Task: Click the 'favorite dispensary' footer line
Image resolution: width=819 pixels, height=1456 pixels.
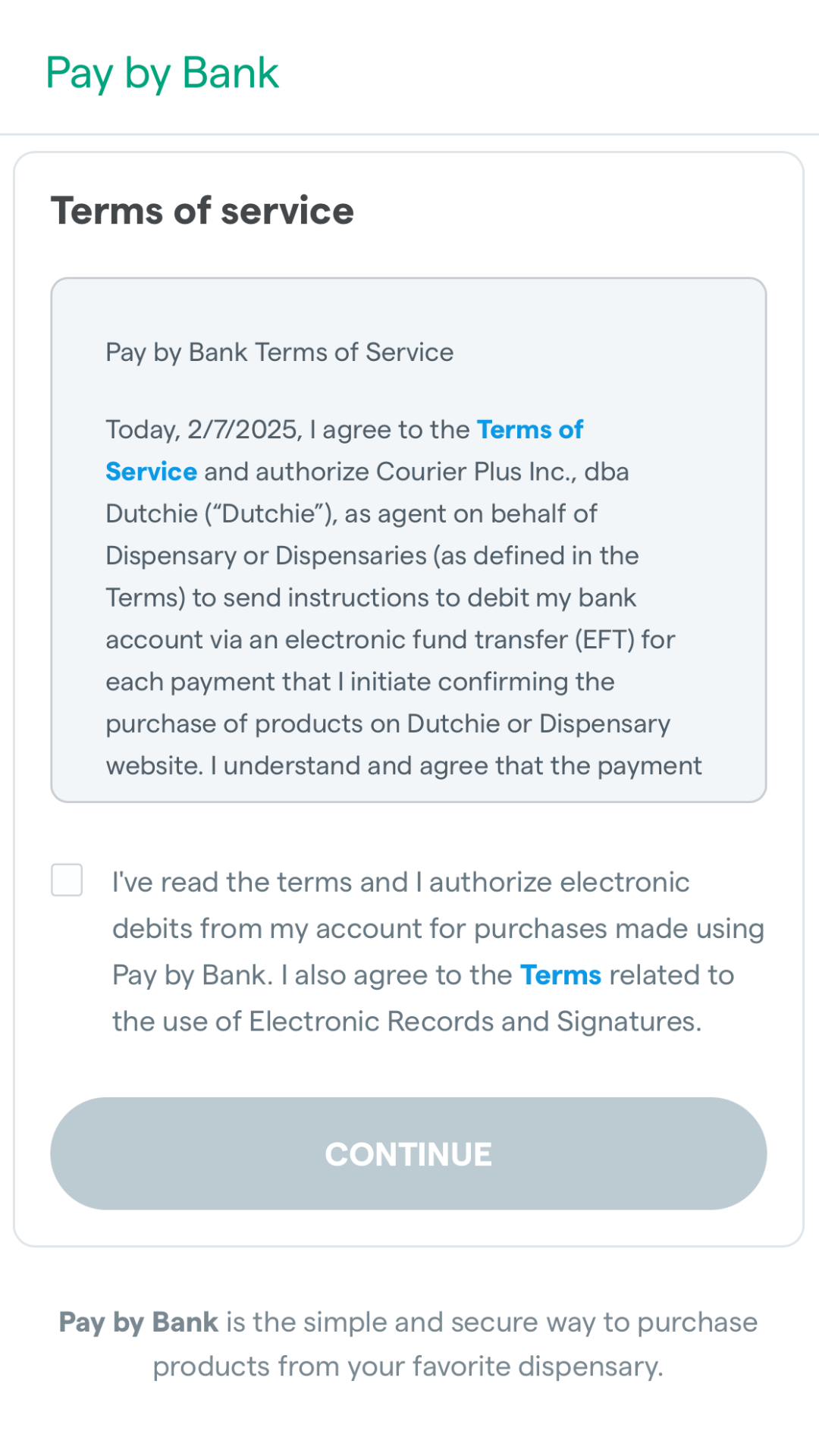Action: tap(408, 1367)
